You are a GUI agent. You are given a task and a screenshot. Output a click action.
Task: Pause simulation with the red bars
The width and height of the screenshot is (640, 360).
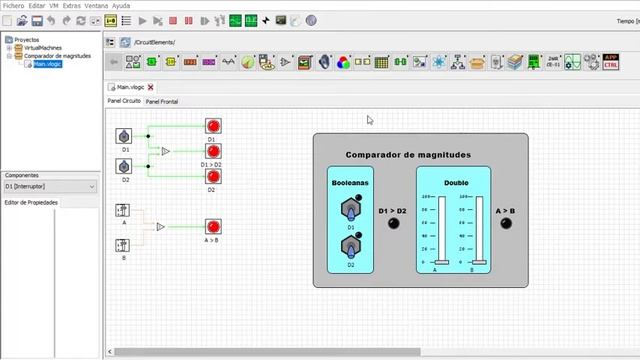pos(189,20)
